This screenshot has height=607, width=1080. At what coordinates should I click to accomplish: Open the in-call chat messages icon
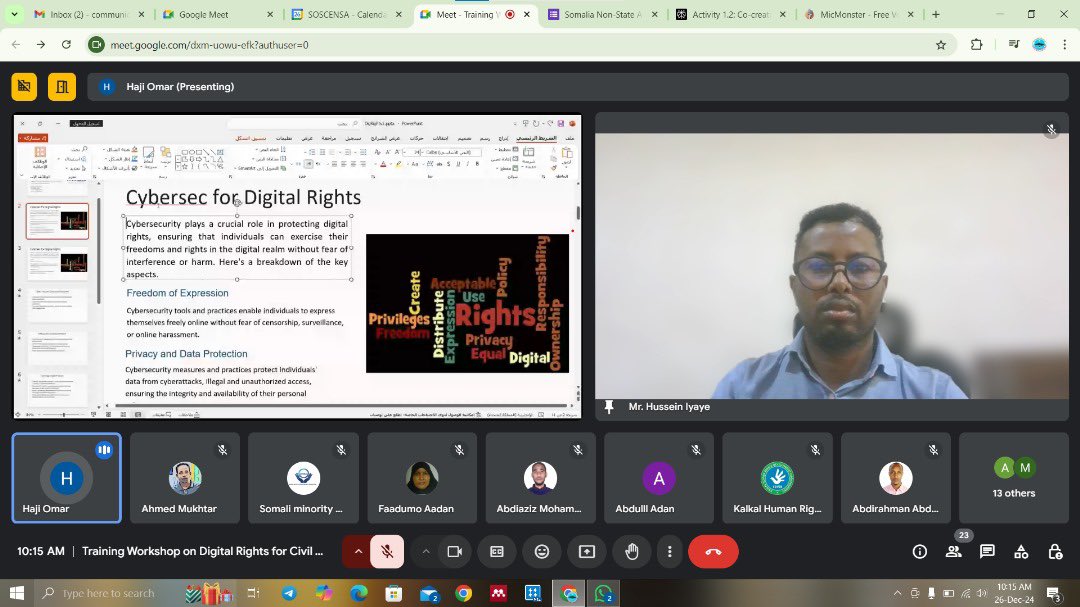(x=987, y=551)
